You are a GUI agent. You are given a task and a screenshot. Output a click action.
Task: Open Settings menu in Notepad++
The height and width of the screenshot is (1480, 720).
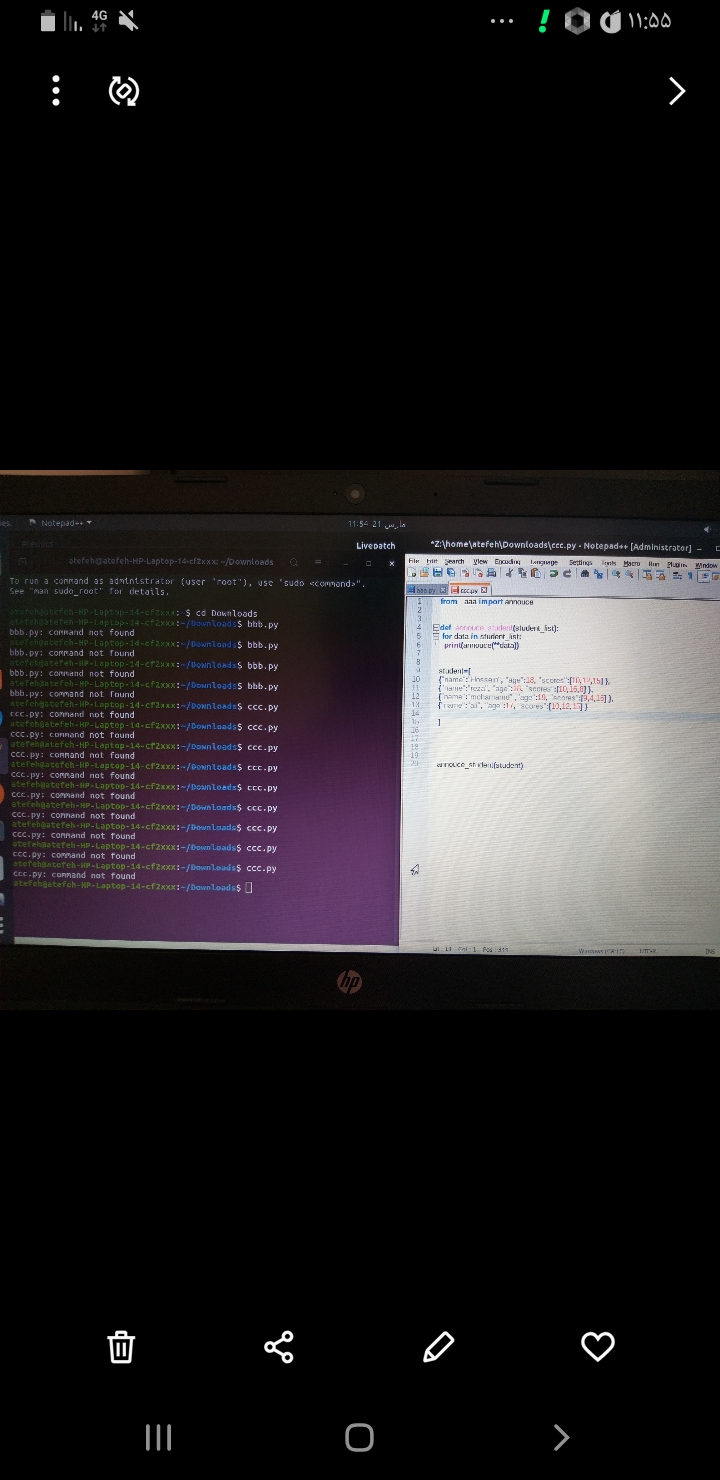[x=581, y=562]
